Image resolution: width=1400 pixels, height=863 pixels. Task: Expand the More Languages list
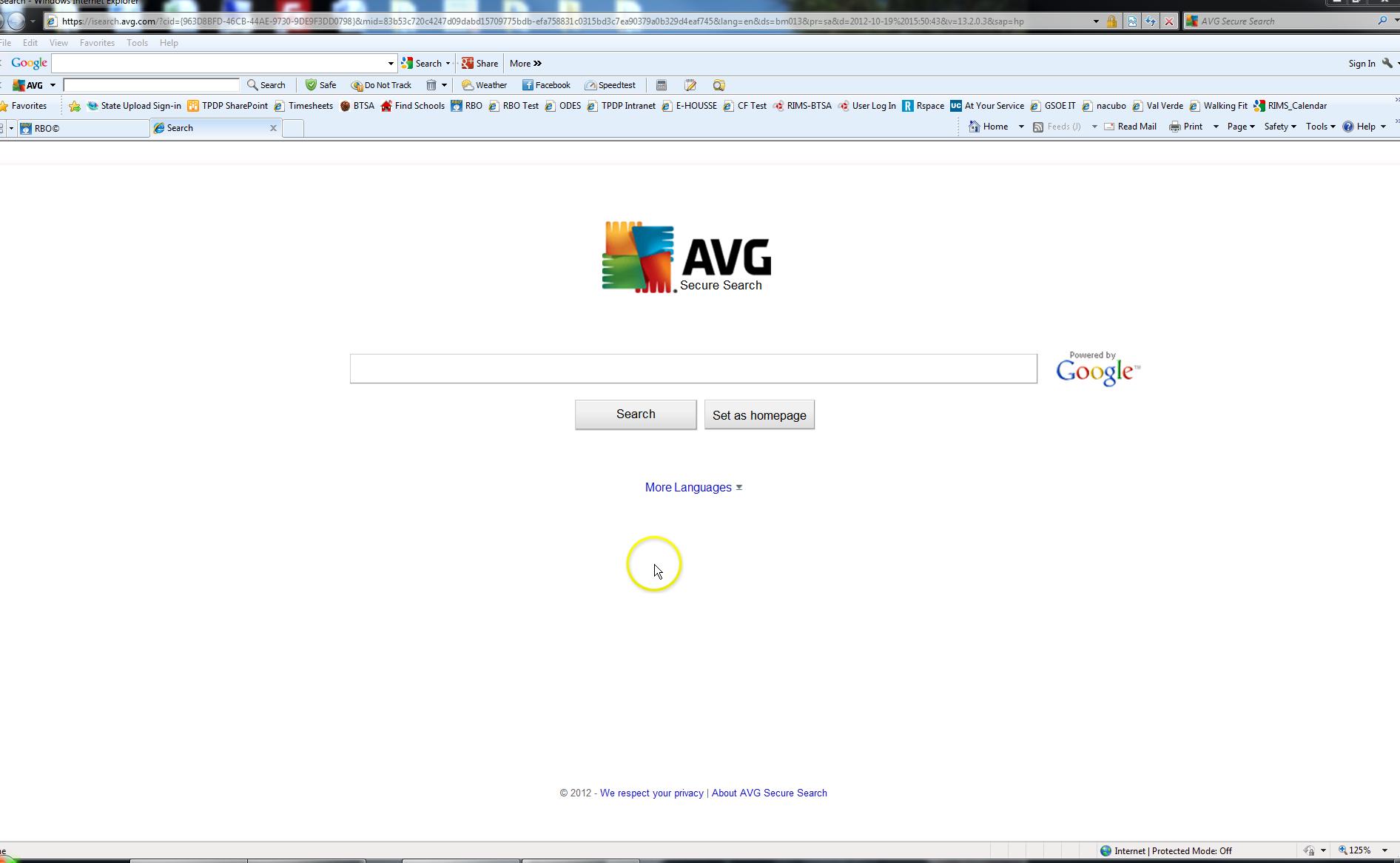(693, 488)
